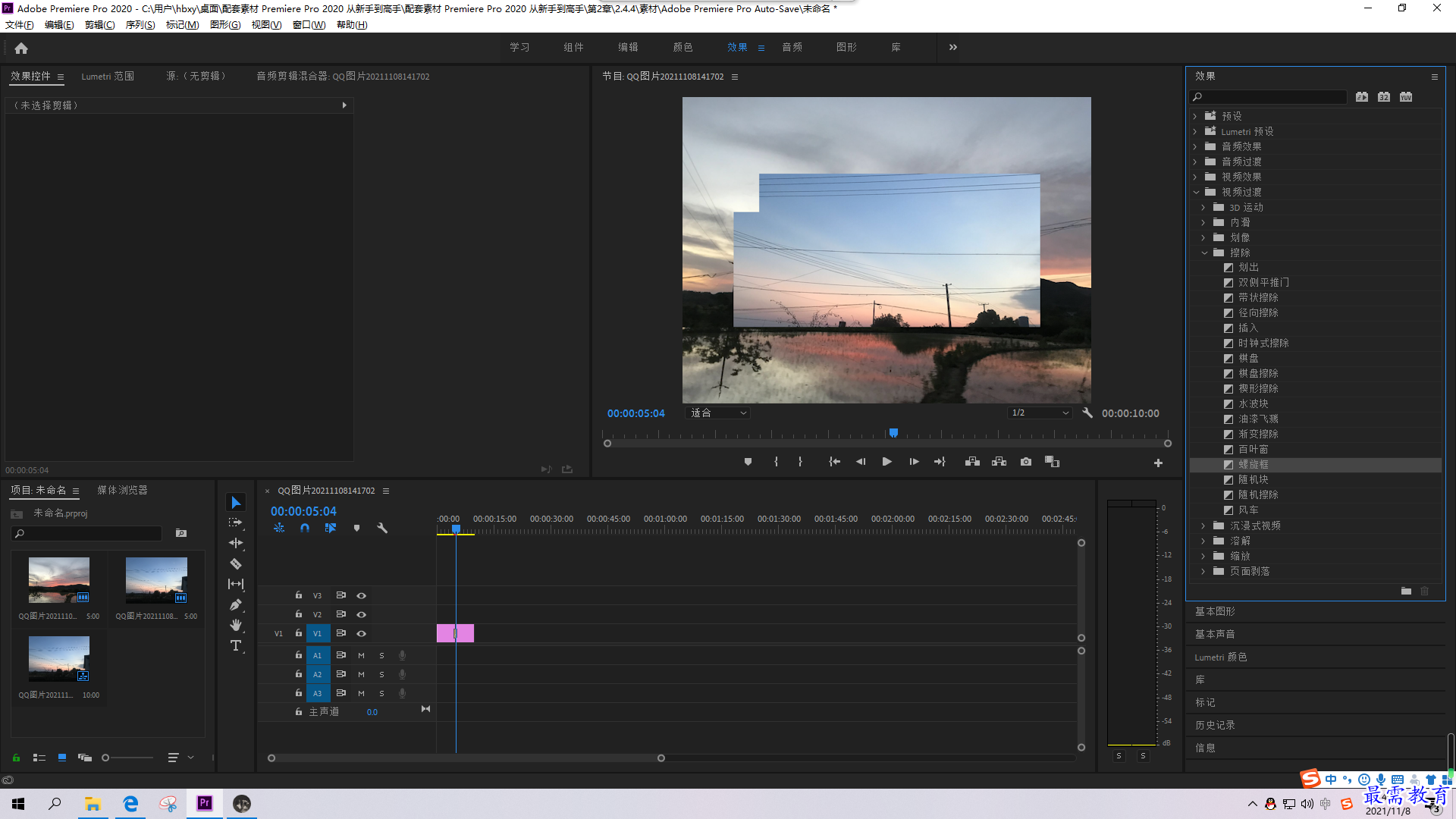Click Mark Out button
1456x819 pixels.
click(800, 462)
